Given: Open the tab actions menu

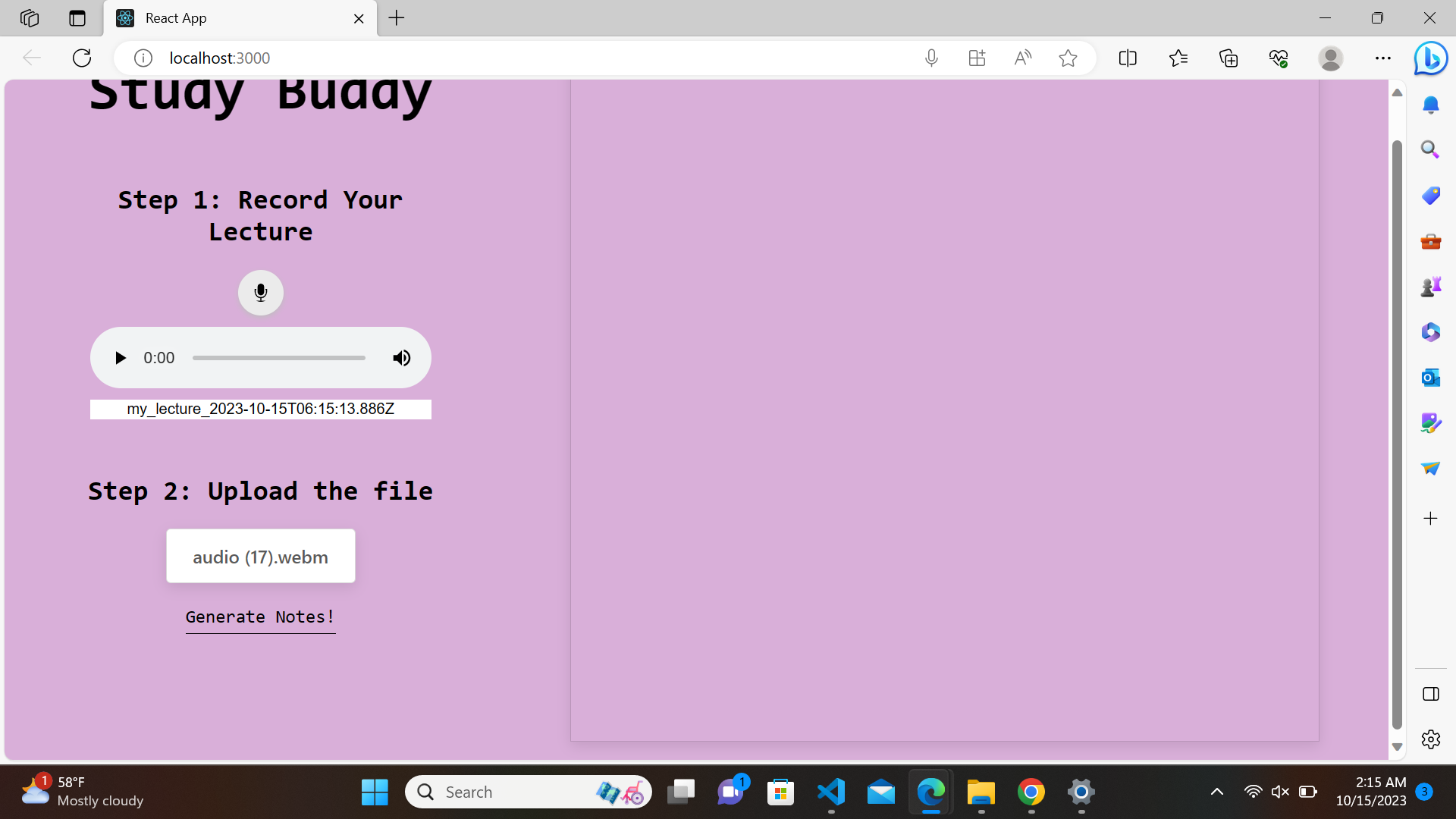Looking at the screenshot, I should [77, 18].
